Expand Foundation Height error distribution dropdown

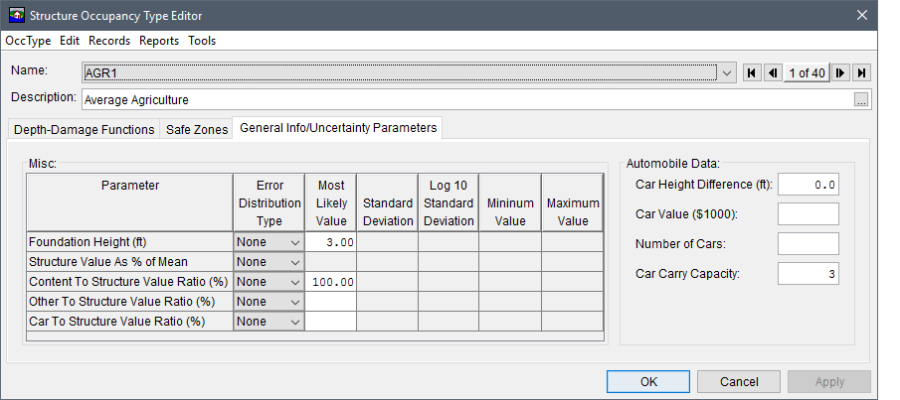[x=294, y=242]
